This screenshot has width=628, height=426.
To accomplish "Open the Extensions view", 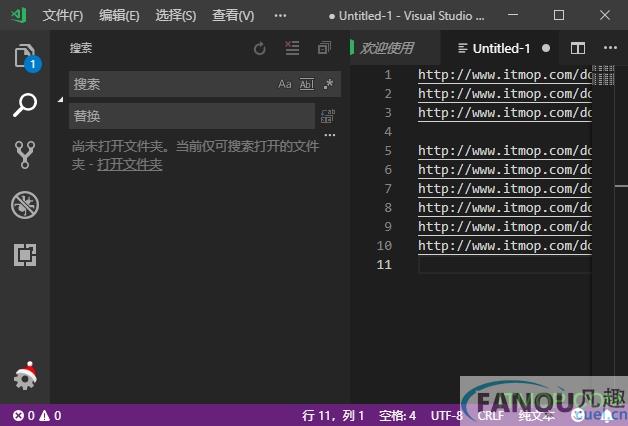I will coord(24,255).
